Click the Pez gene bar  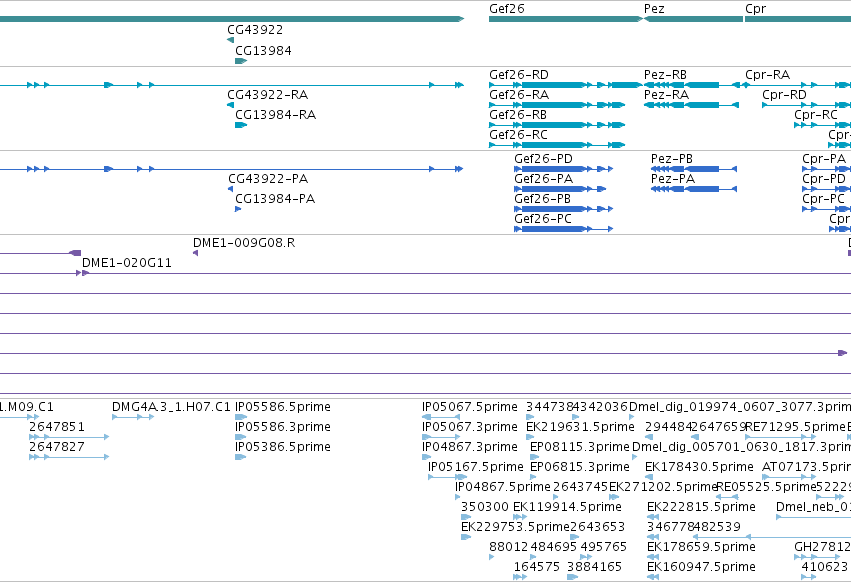(693, 19)
